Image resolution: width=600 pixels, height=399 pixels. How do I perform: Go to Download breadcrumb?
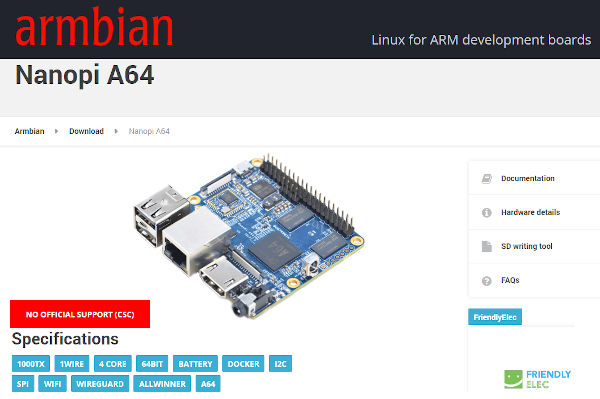tap(86, 131)
